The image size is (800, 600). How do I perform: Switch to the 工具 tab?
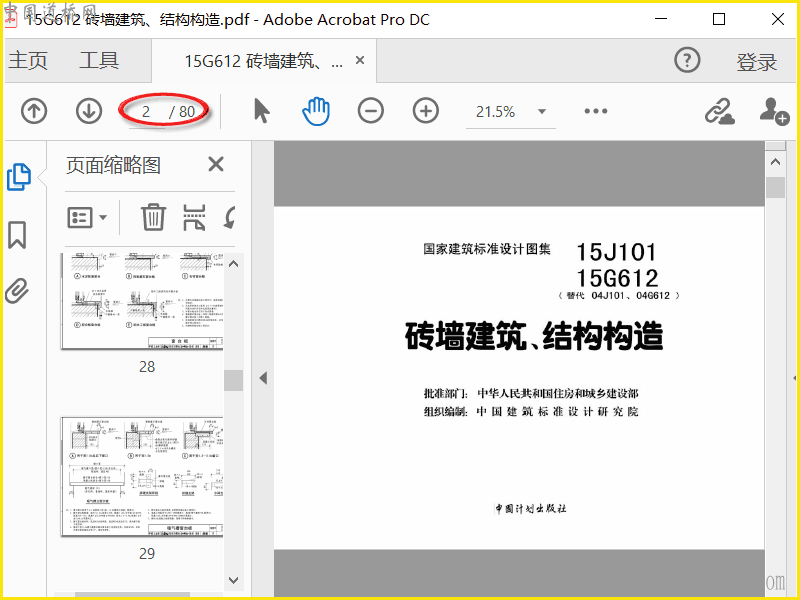pos(99,61)
